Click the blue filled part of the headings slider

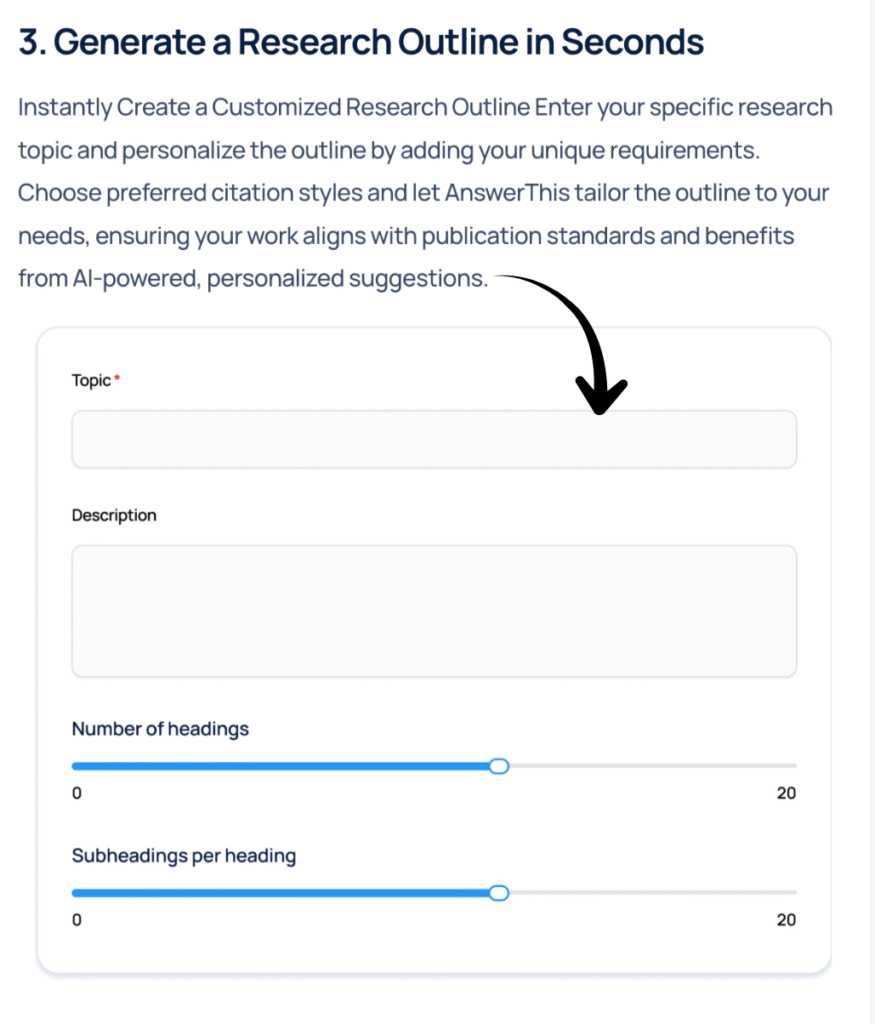[280, 766]
